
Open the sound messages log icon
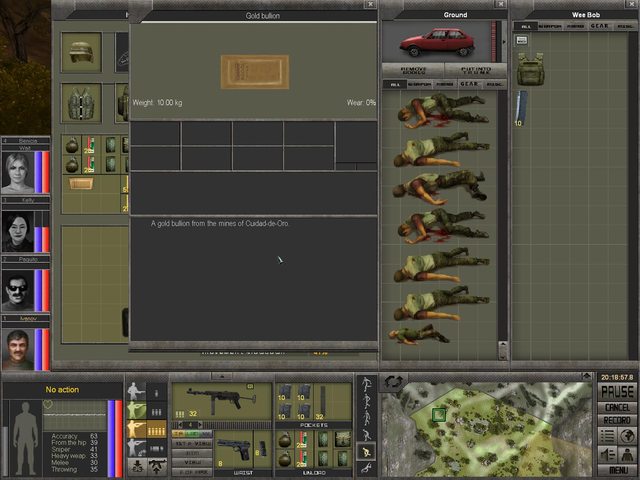[x=607, y=454]
